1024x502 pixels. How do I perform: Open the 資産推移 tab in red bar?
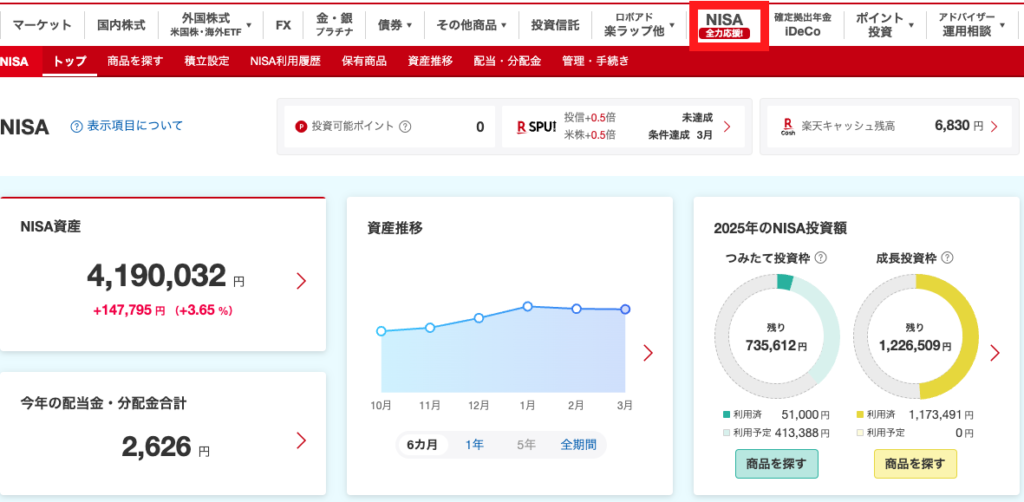[x=430, y=61]
